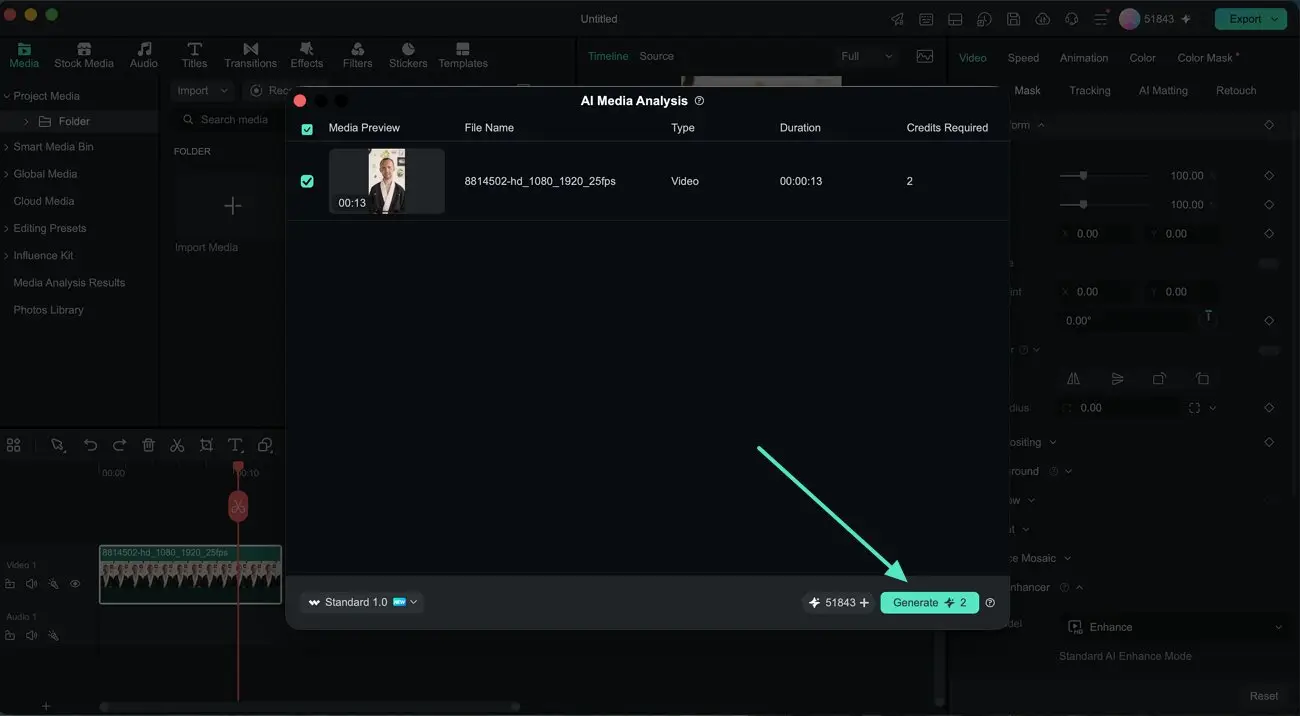Switch to the Speed tab in properties panel
Image resolution: width=1300 pixels, height=716 pixels.
pos(1023,58)
